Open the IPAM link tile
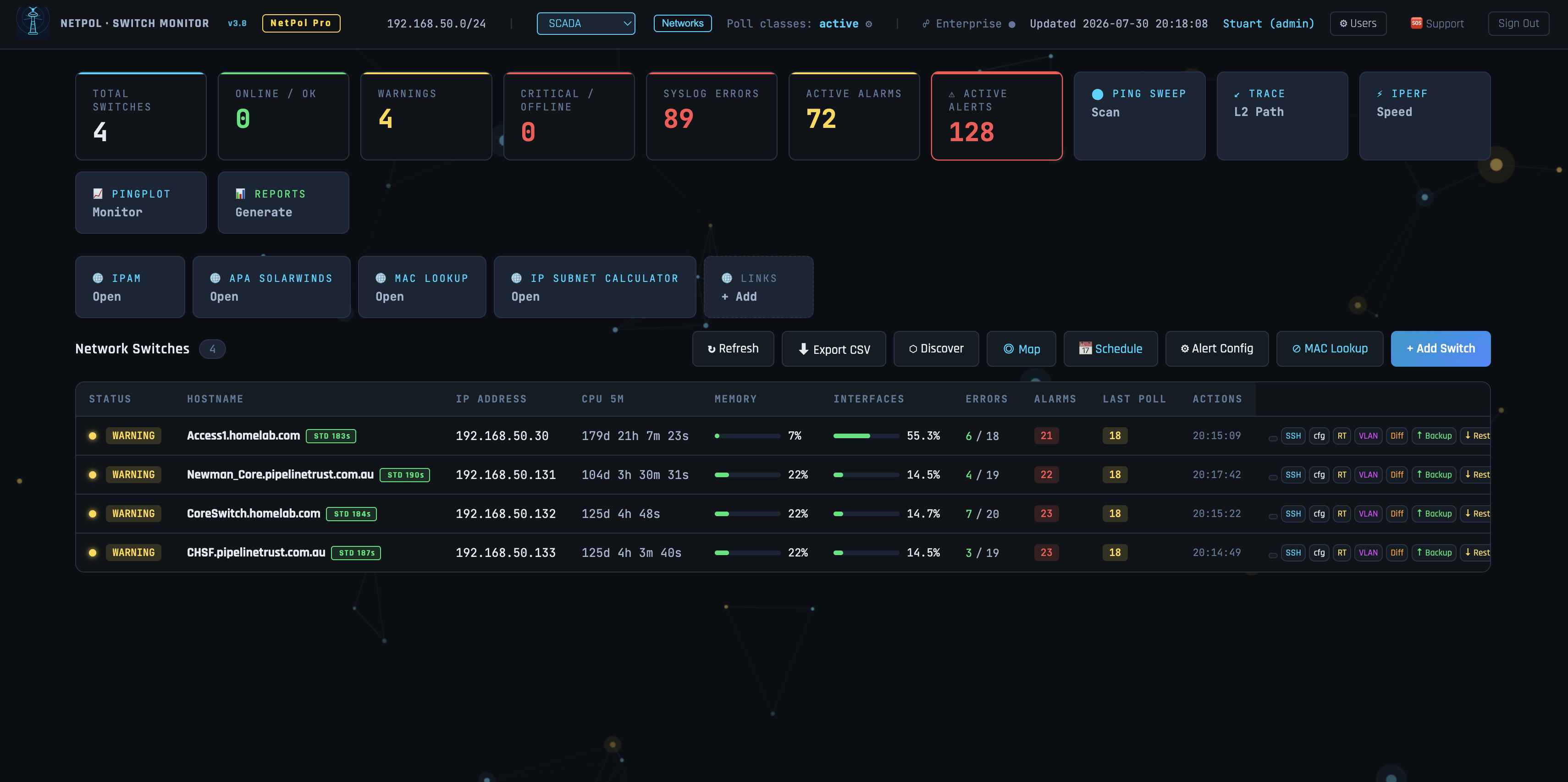1568x782 pixels. point(130,286)
